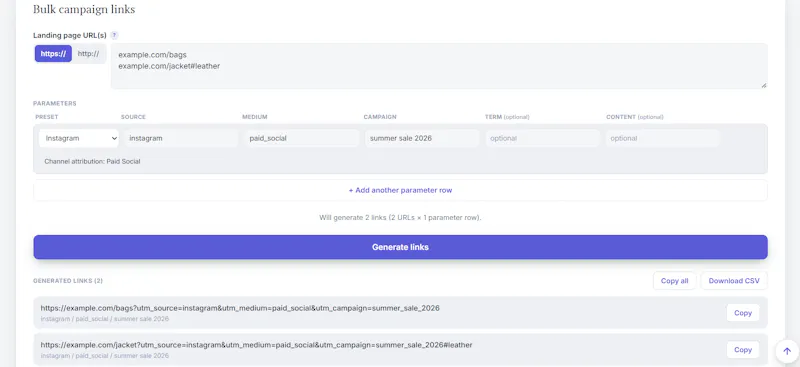Image resolution: width=800 pixels, height=367 pixels.
Task: Add another parameter row
Action: pos(401,190)
